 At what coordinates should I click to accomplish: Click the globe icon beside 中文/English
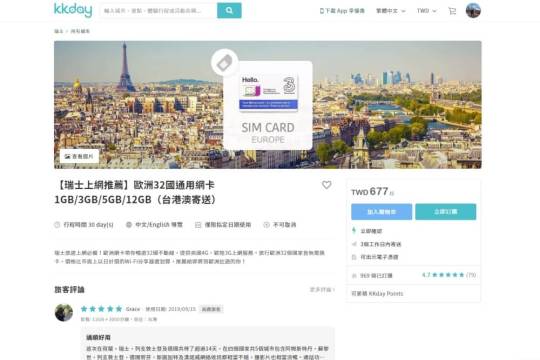(x=129, y=225)
